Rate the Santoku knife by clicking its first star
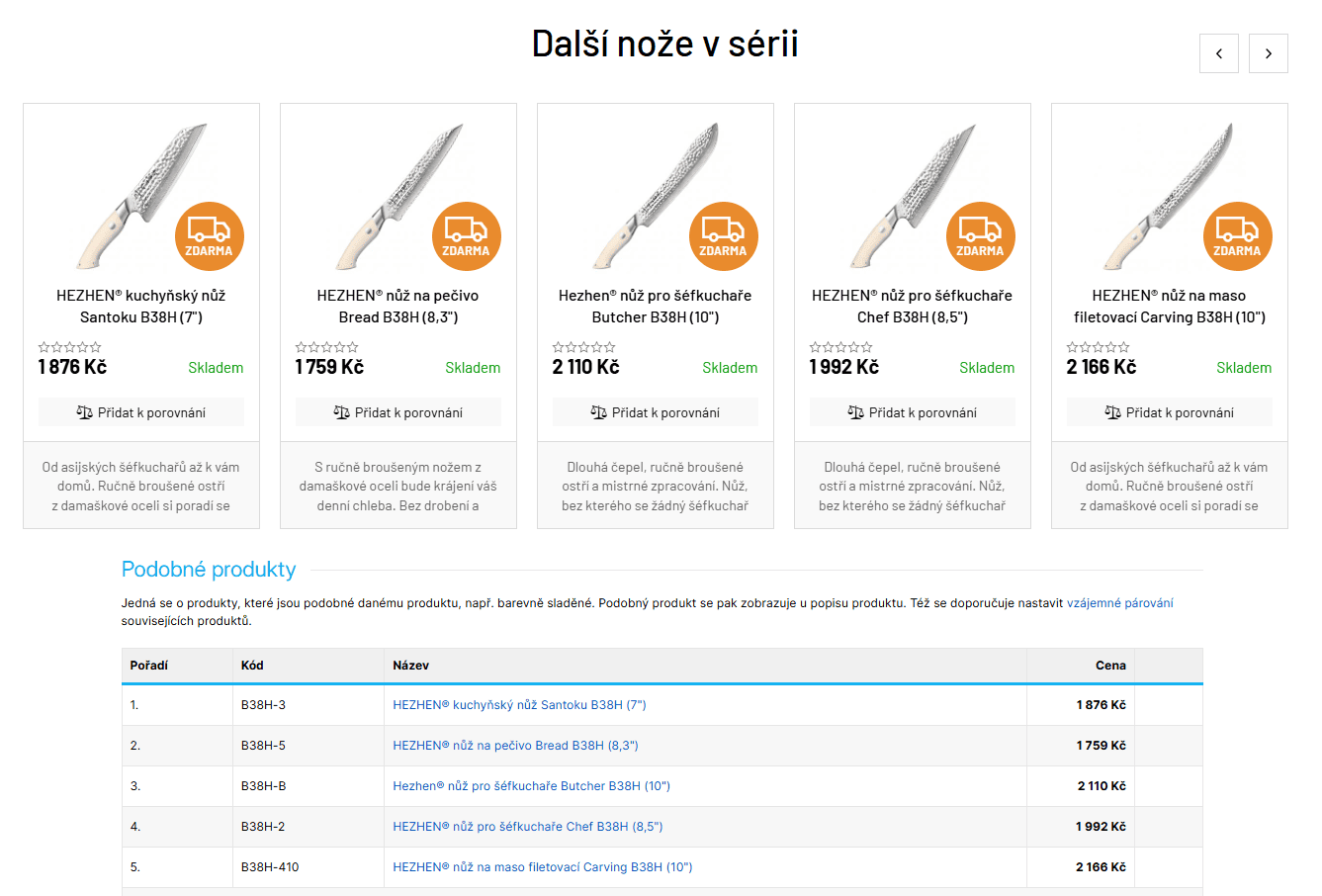The image size is (1322, 896). pyautogui.click(x=44, y=346)
